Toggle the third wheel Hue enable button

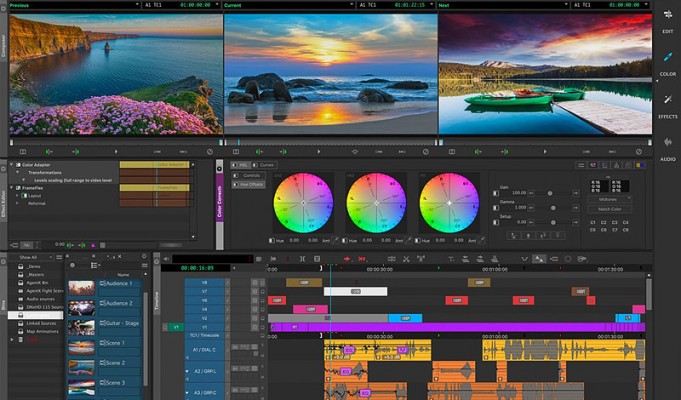pos(418,240)
